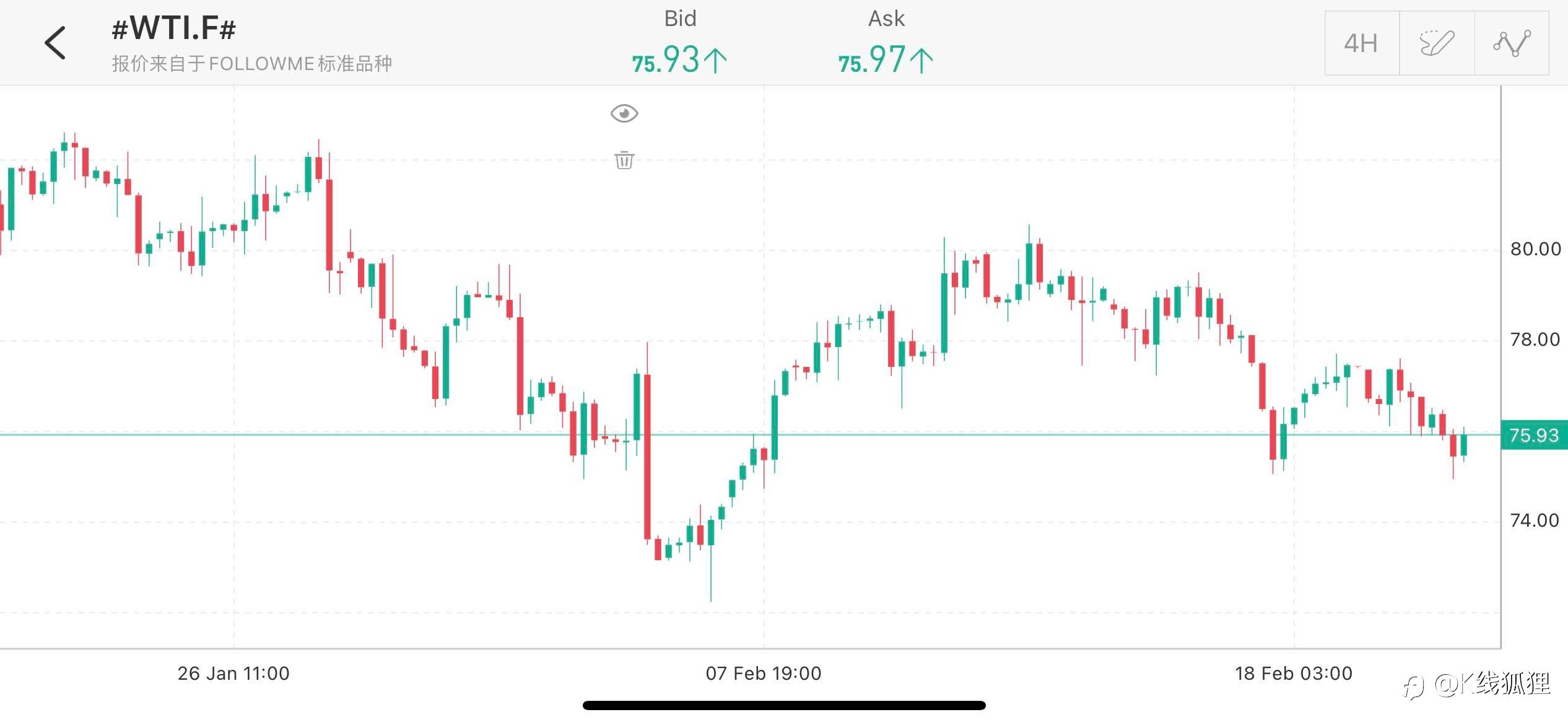Tap the Bid price 75.93

pyautogui.click(x=679, y=61)
